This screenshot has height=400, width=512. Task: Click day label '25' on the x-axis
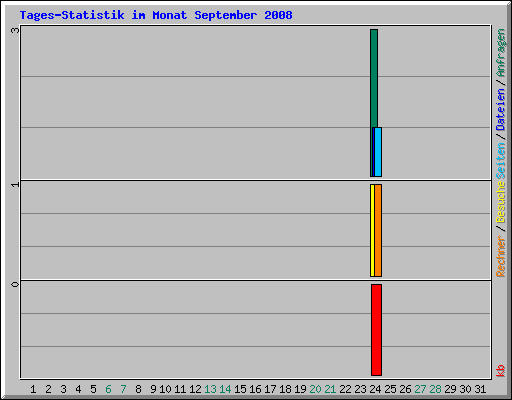tap(390, 389)
